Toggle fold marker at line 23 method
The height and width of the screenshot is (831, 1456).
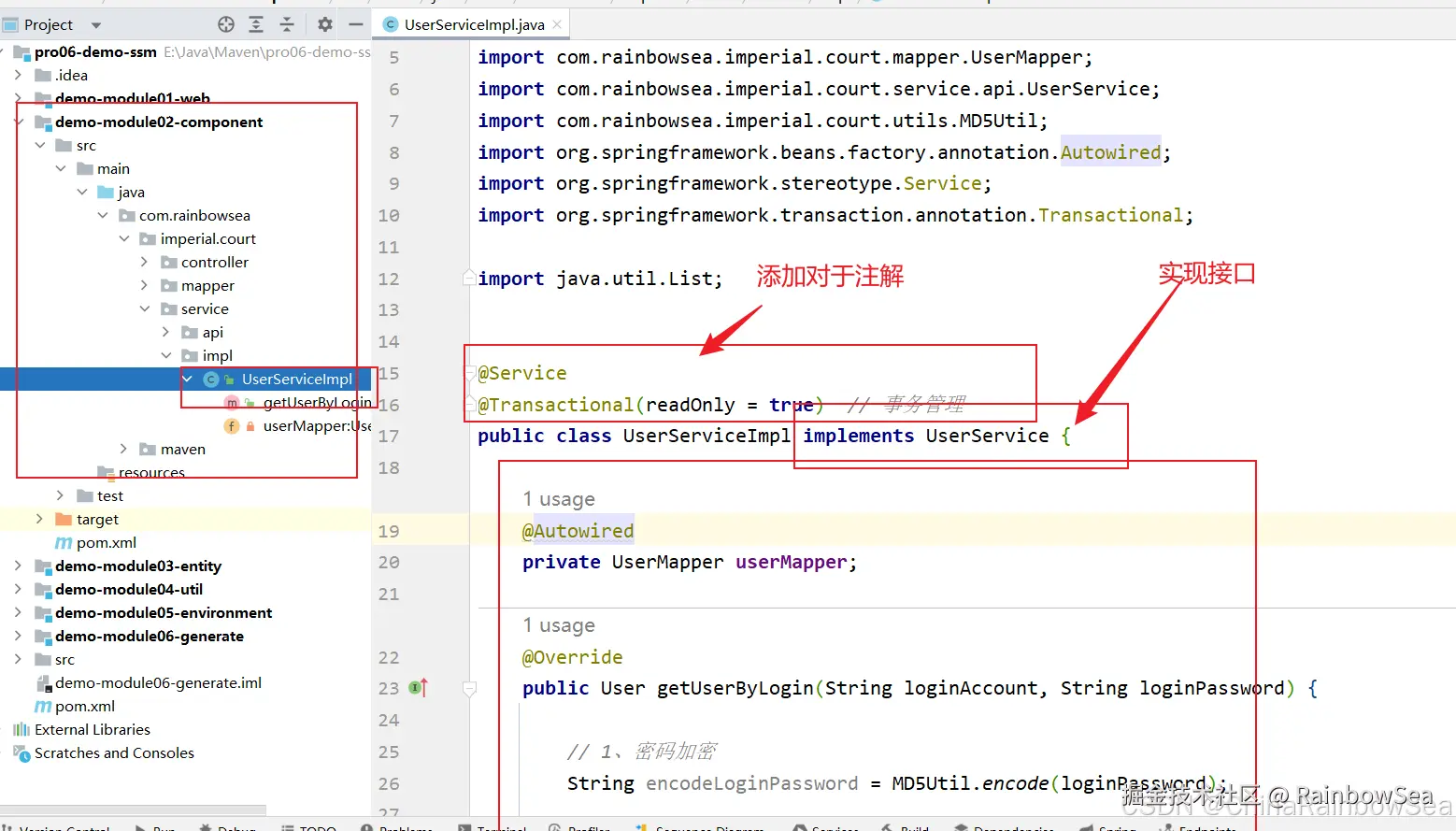point(469,689)
